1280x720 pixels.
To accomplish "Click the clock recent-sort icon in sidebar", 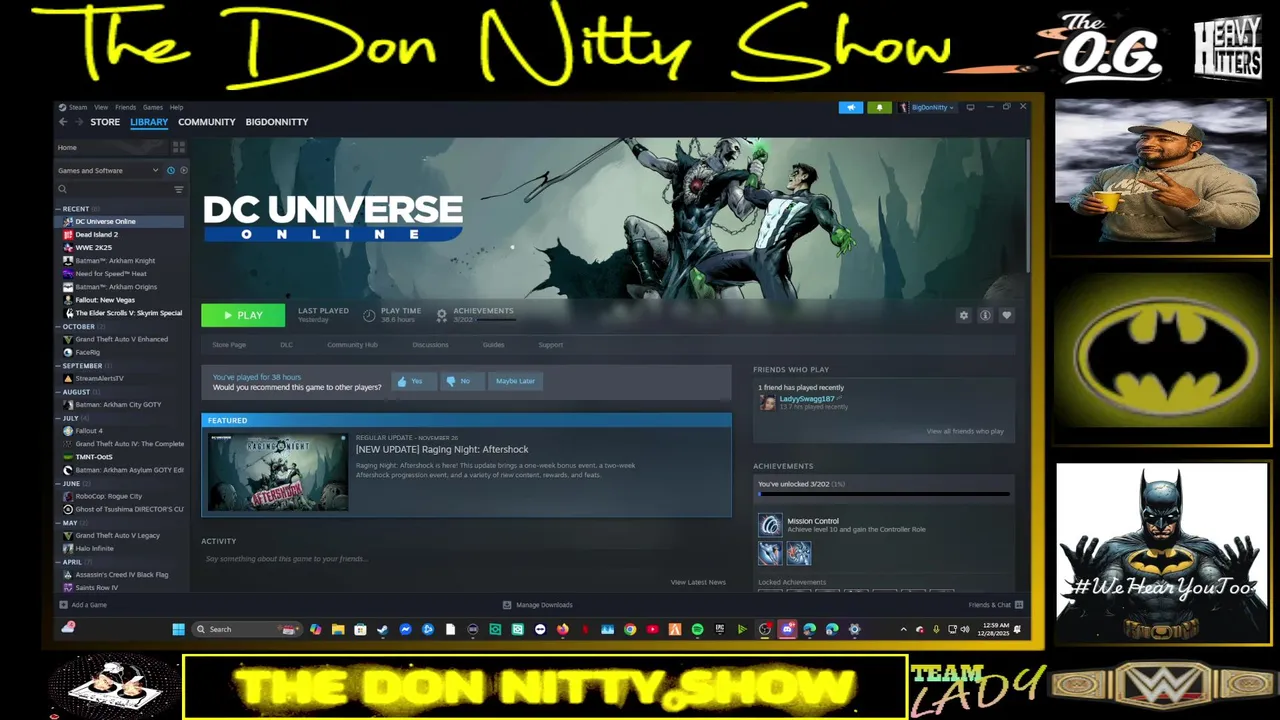I will (171, 170).
